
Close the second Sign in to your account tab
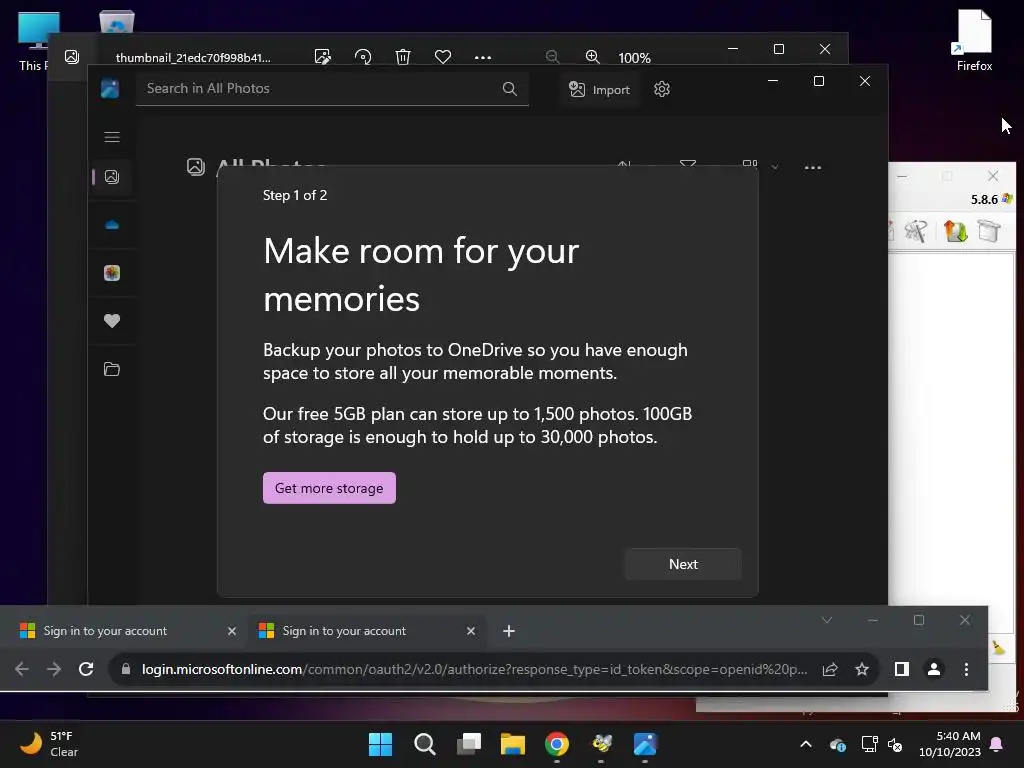click(x=471, y=631)
